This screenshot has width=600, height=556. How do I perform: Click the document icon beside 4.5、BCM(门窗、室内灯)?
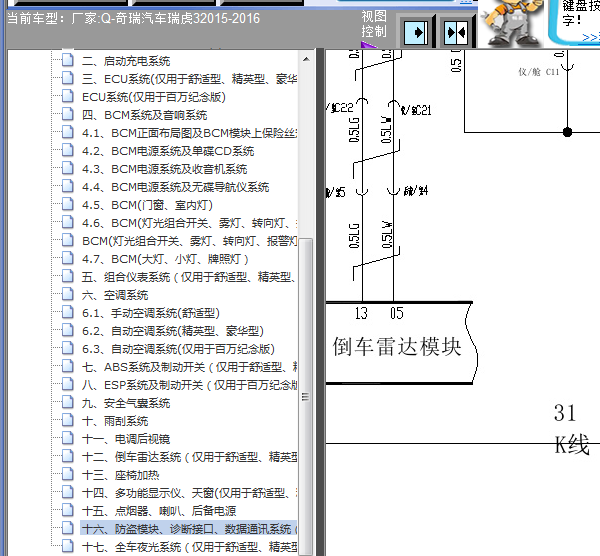(x=68, y=204)
